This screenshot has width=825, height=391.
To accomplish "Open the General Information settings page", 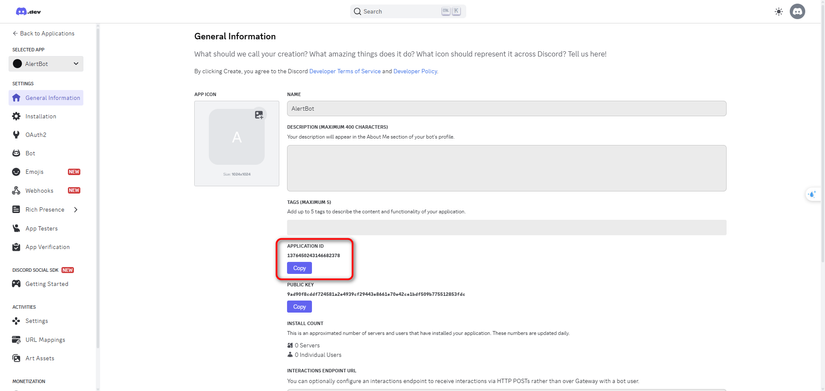I will click(46, 98).
